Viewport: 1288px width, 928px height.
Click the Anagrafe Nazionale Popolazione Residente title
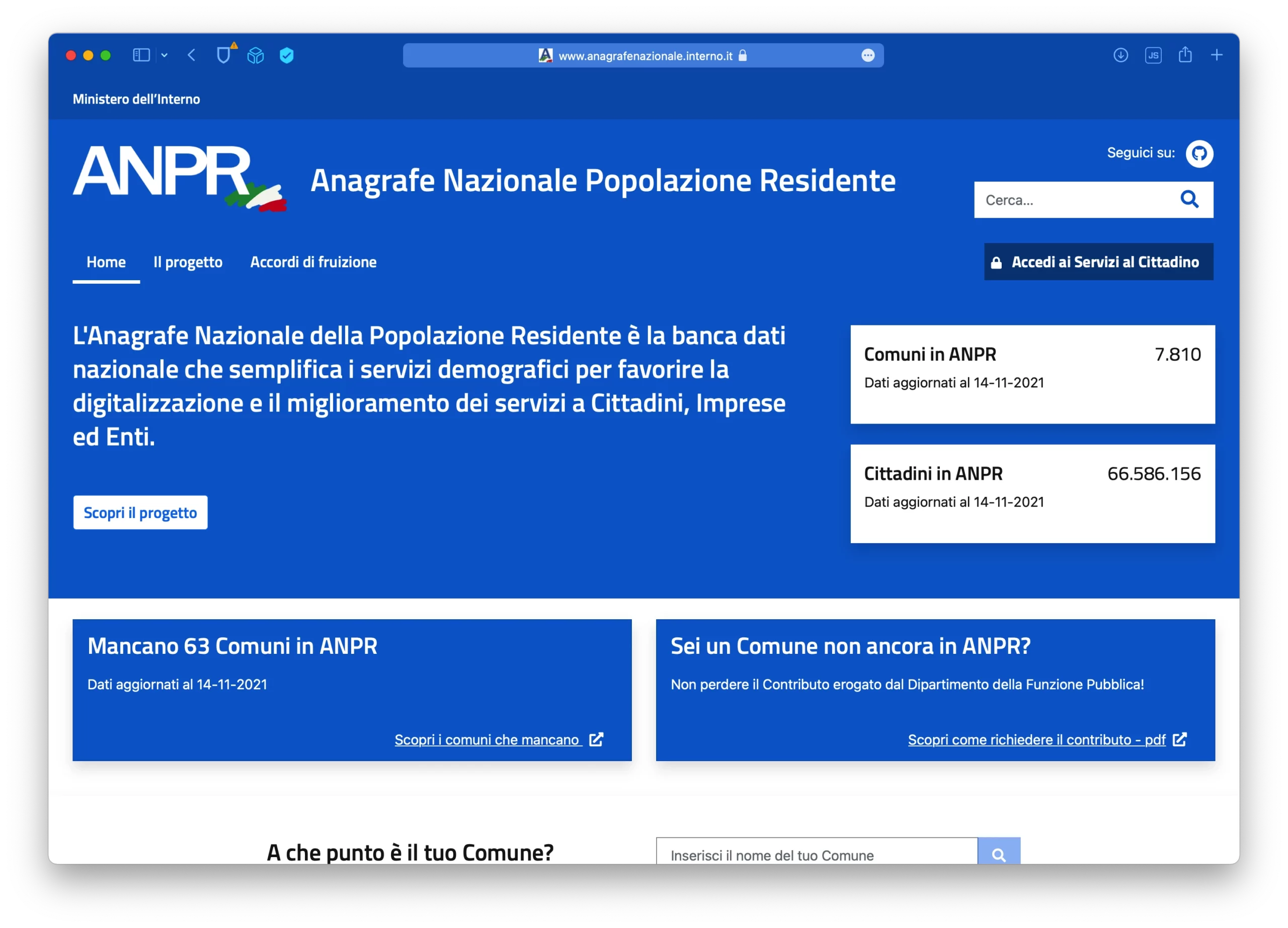pyautogui.click(x=603, y=181)
